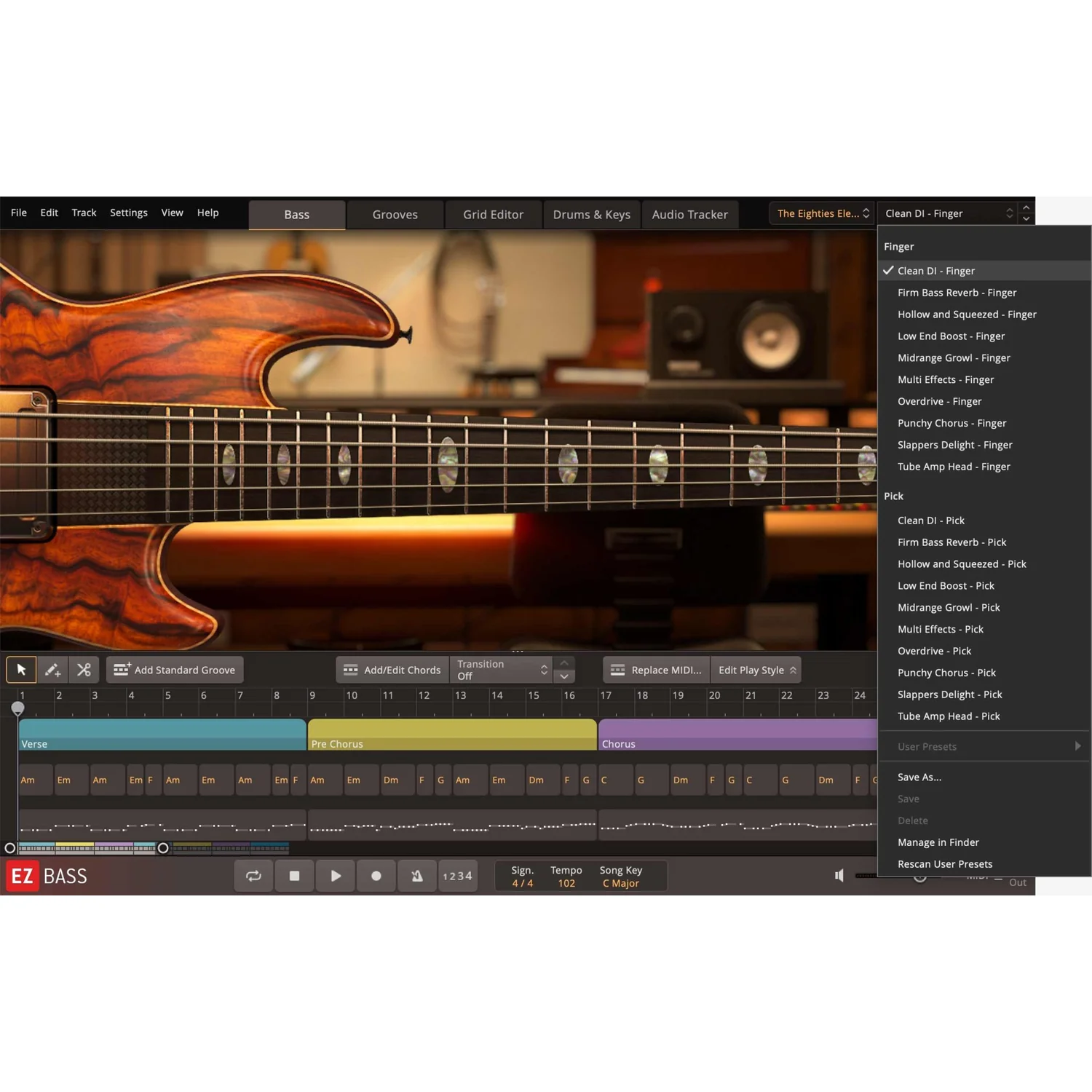This screenshot has height=1092, width=1092.
Task: Choose Multi Effects - Pick preset
Action: click(984, 630)
